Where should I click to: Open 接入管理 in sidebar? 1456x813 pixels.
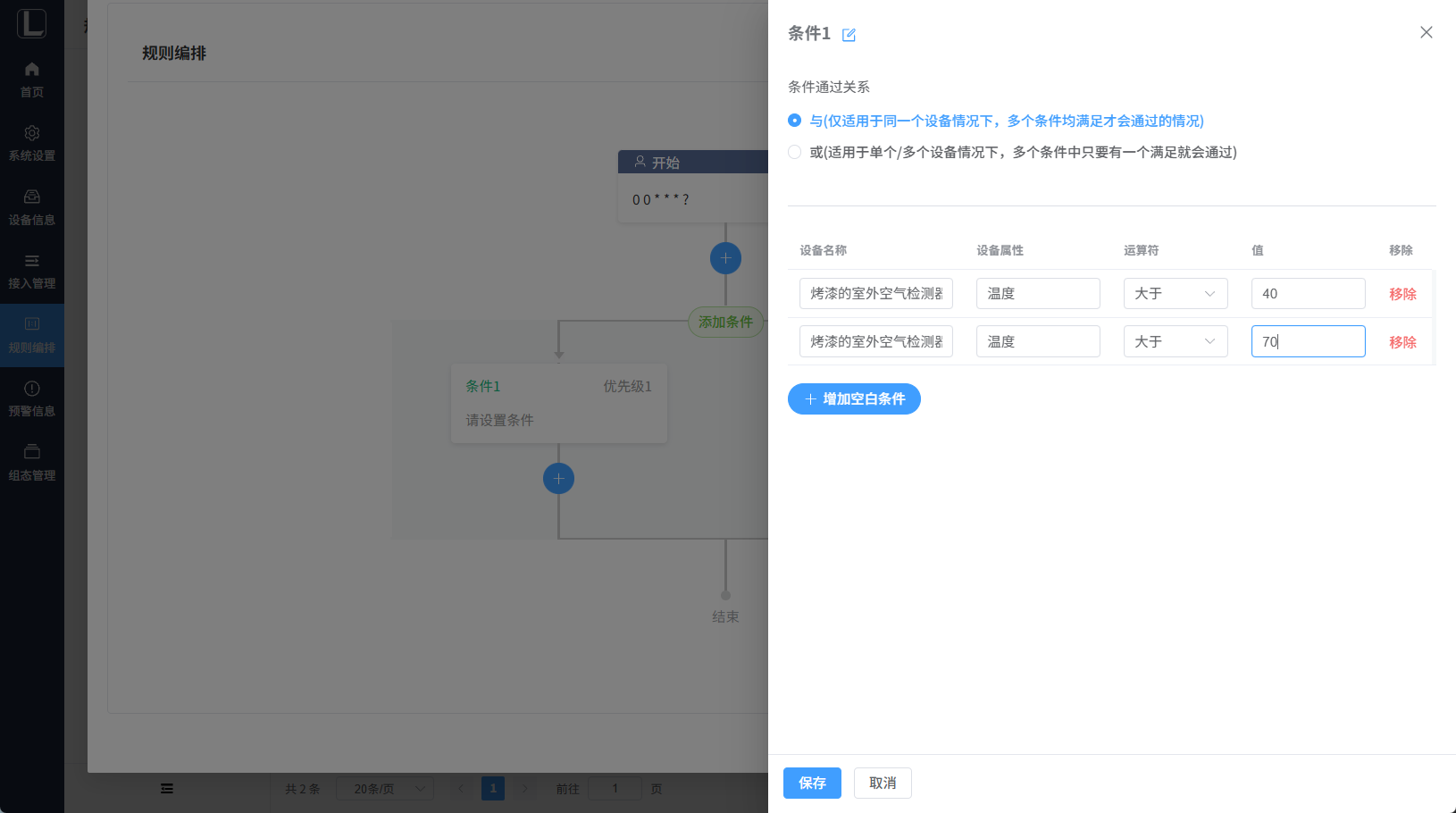click(x=32, y=271)
